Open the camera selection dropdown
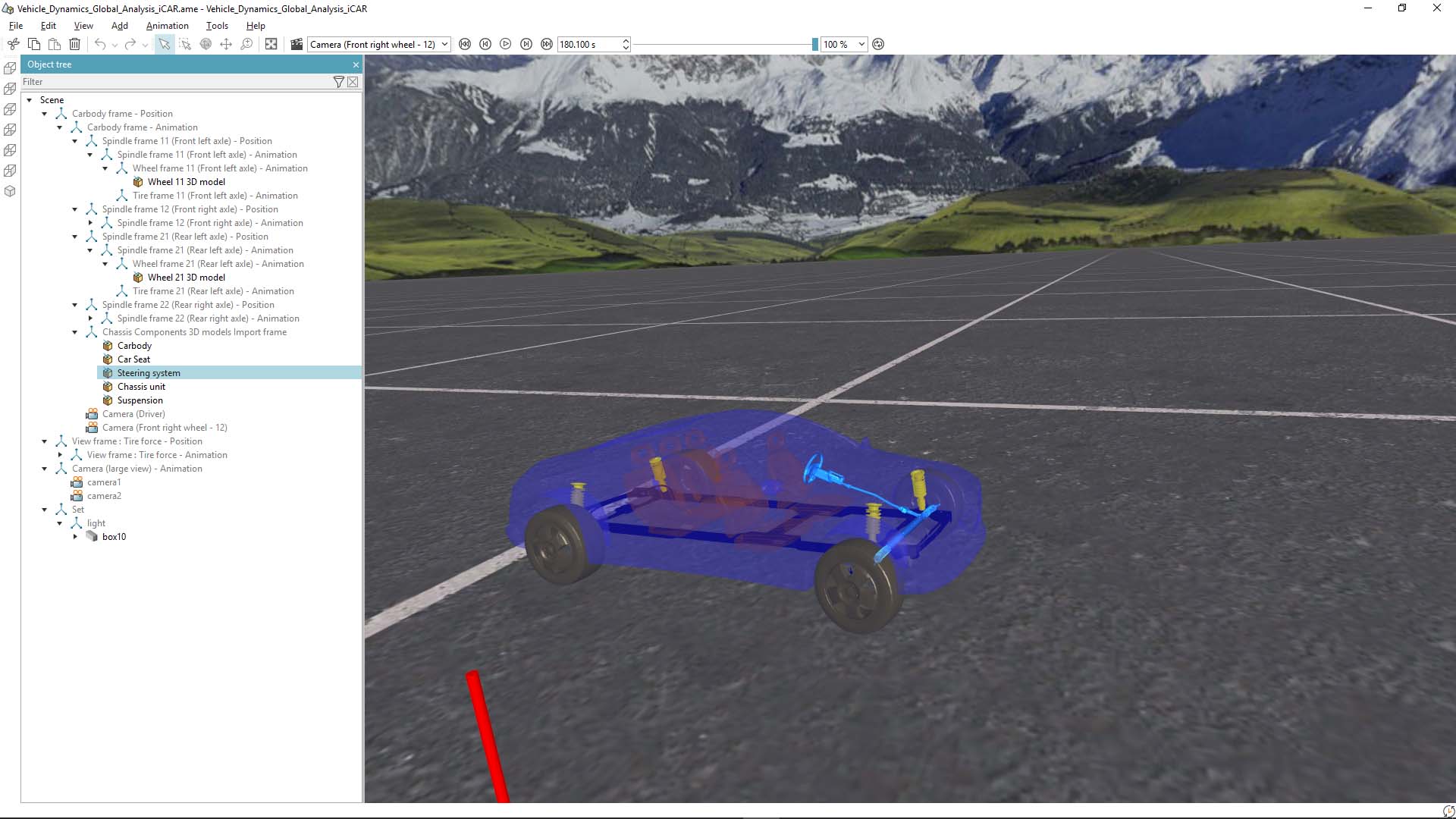1456x819 pixels. click(444, 44)
